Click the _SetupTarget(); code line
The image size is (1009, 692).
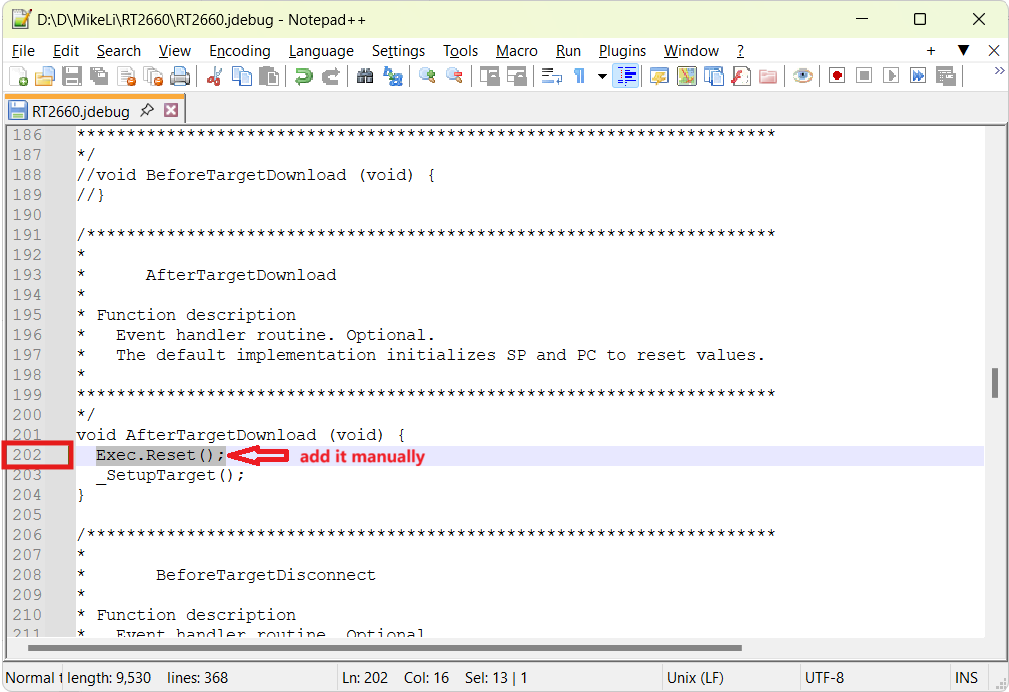click(170, 475)
